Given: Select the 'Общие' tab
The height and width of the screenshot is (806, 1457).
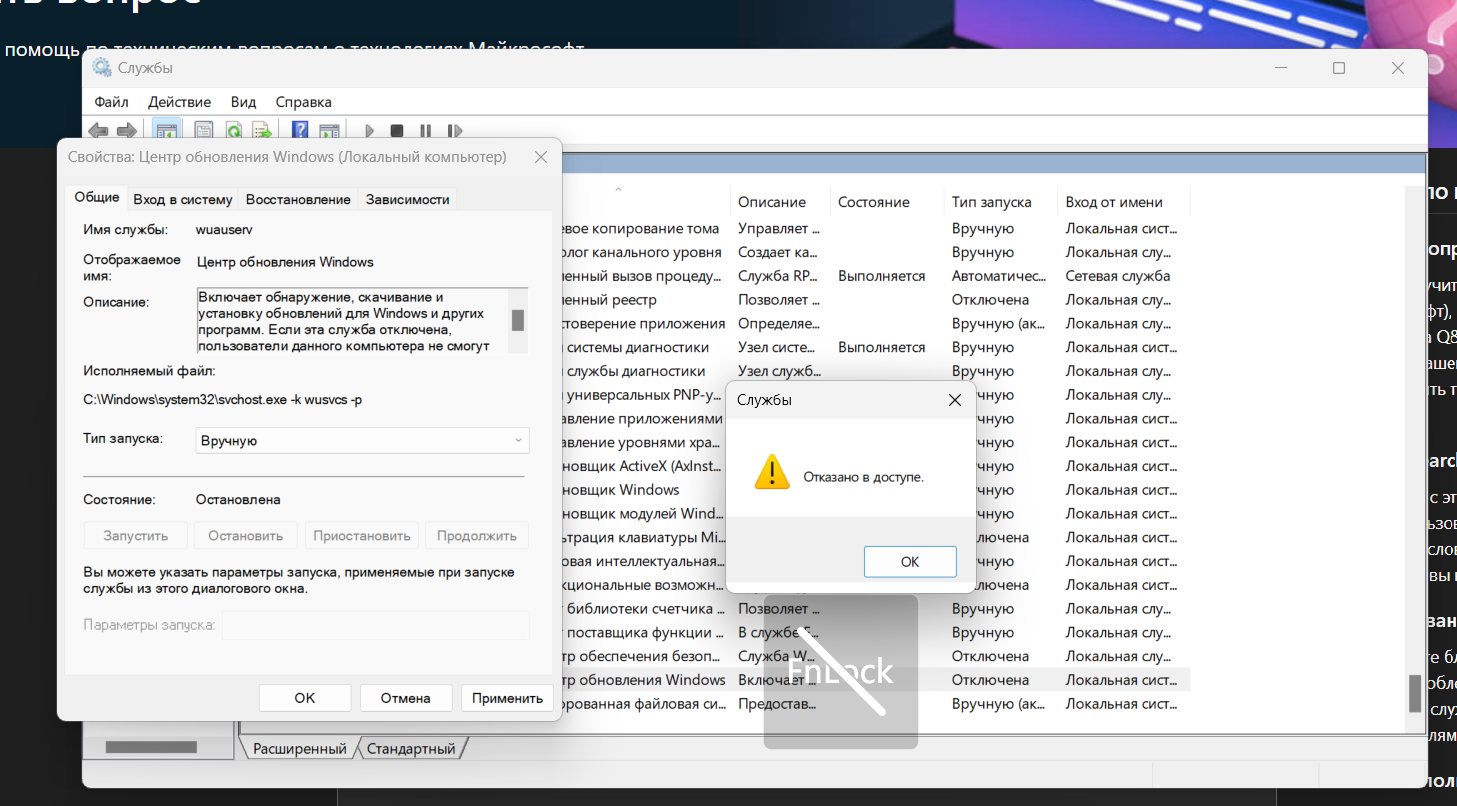Looking at the screenshot, I should (97, 198).
